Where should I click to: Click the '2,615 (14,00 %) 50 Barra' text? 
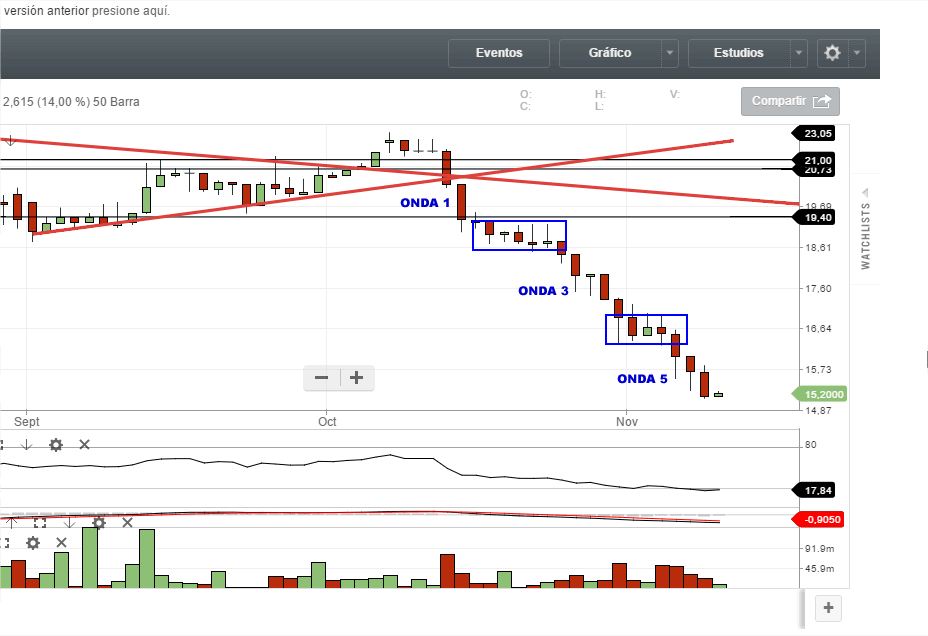[71, 102]
